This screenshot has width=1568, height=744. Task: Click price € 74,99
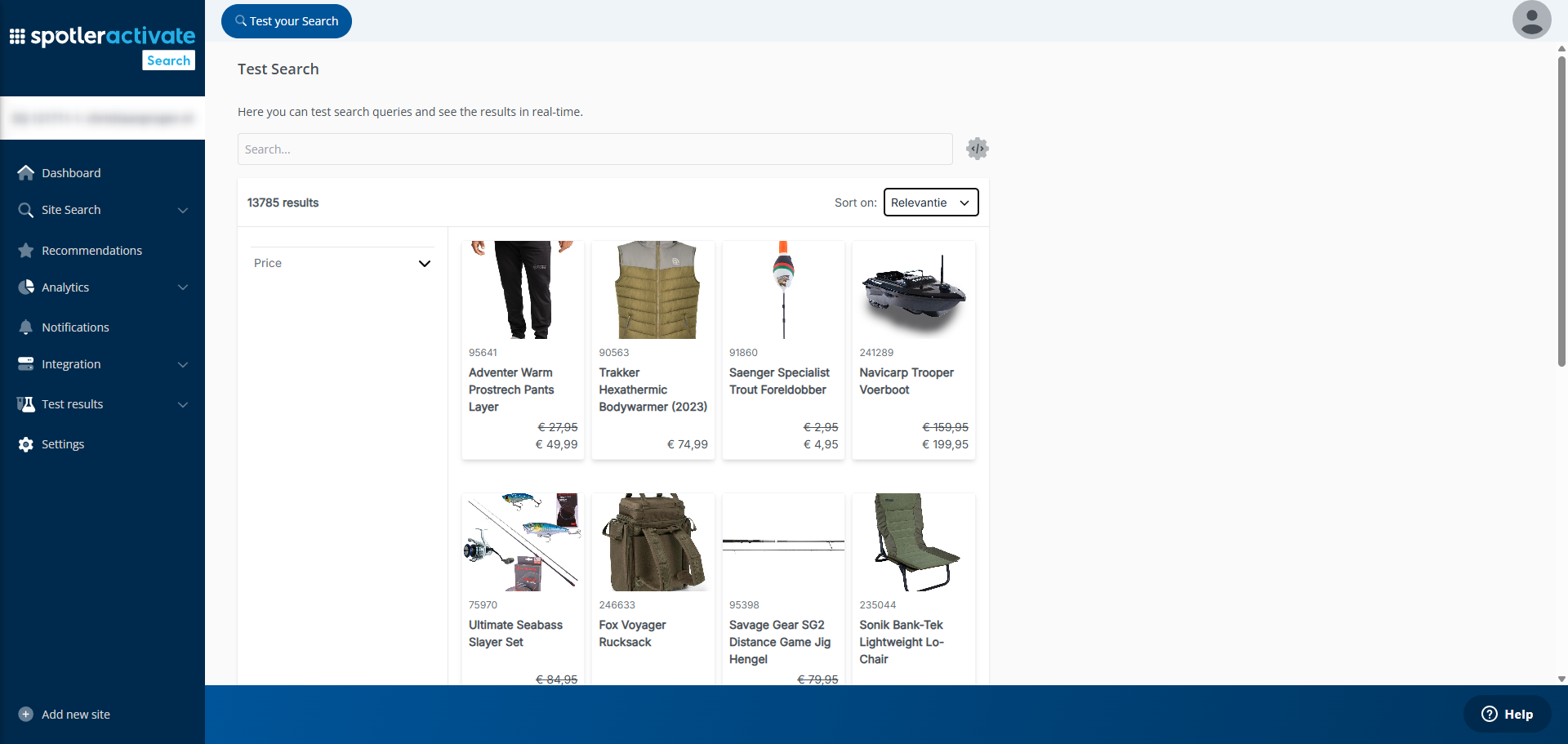[688, 444]
